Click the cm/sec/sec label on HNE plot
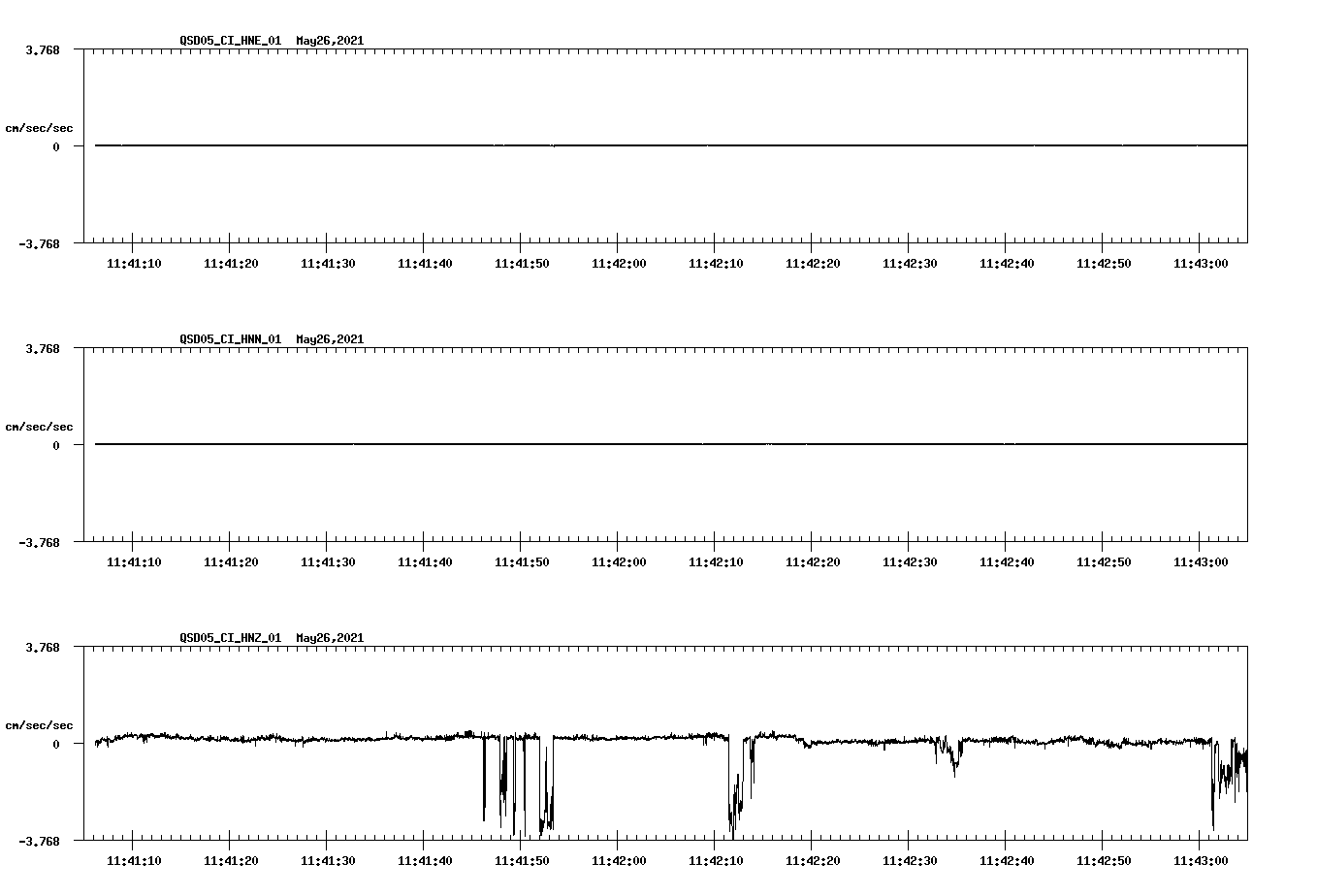 pyautogui.click(x=38, y=127)
